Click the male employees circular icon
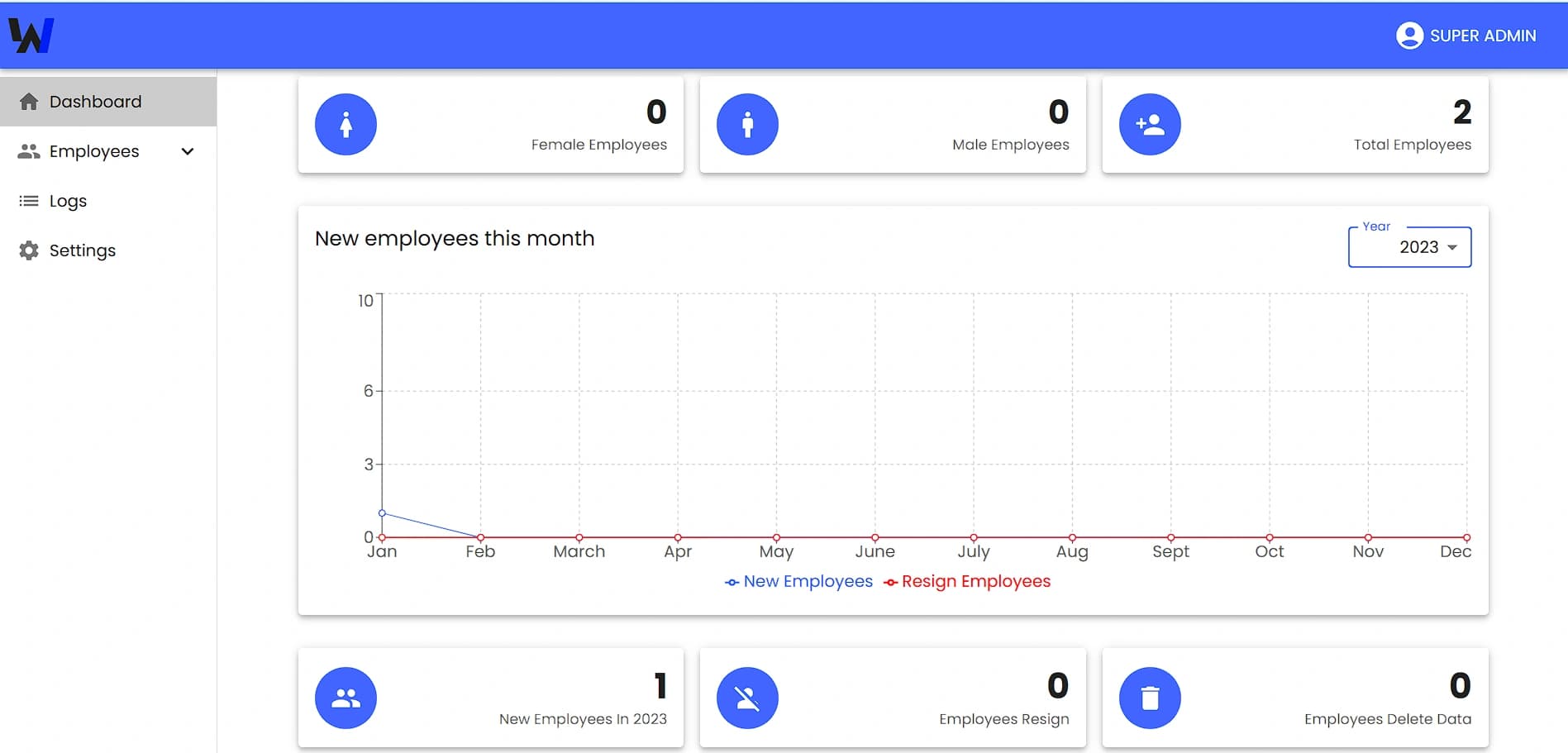The image size is (1568, 753). click(747, 125)
